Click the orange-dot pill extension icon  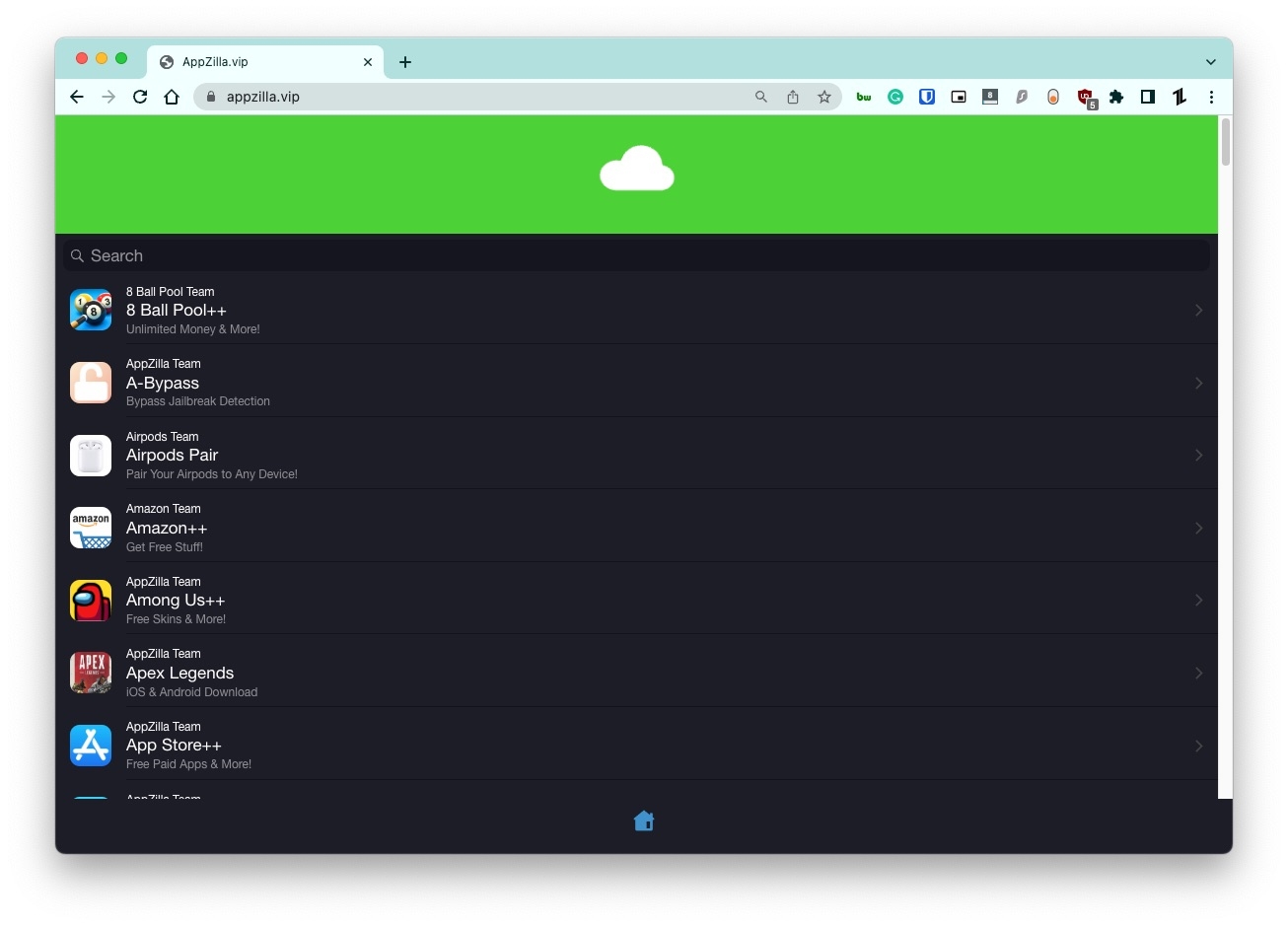pyautogui.click(x=1053, y=97)
